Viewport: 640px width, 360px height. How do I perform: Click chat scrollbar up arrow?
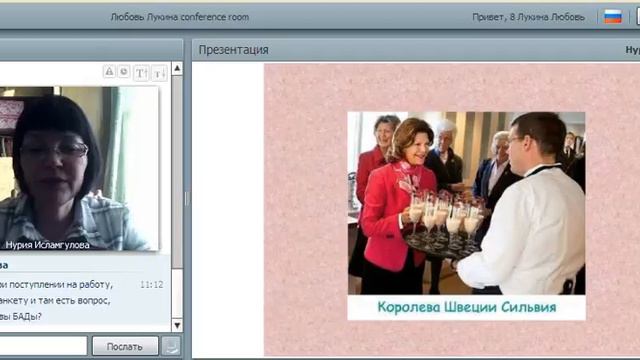tap(177, 68)
